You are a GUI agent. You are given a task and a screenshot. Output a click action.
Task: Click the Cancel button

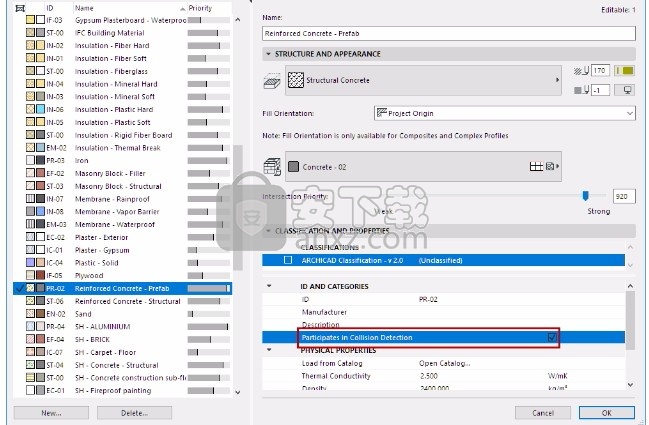click(x=543, y=413)
